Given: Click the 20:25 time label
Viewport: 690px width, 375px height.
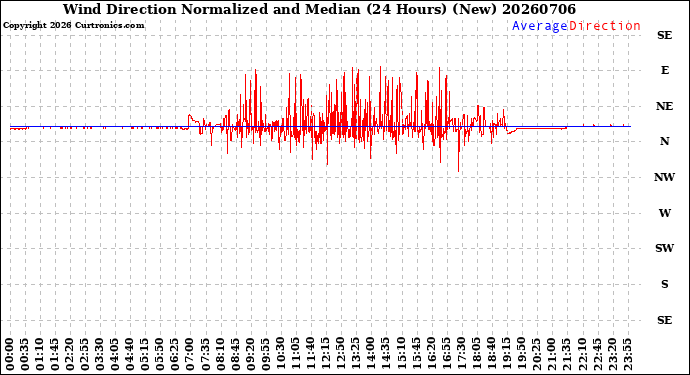Looking at the screenshot, I should coord(538,355).
